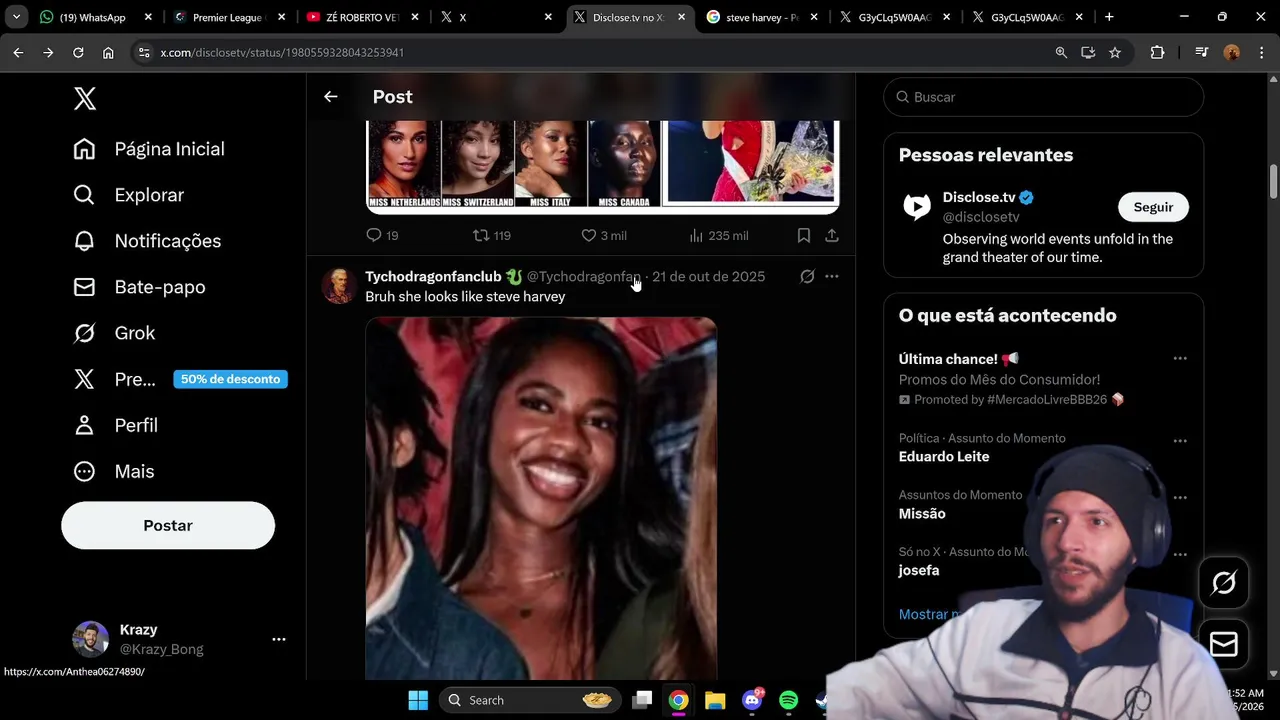Click the floating Grok button
Viewport: 1280px width, 720px height.
click(x=1224, y=583)
